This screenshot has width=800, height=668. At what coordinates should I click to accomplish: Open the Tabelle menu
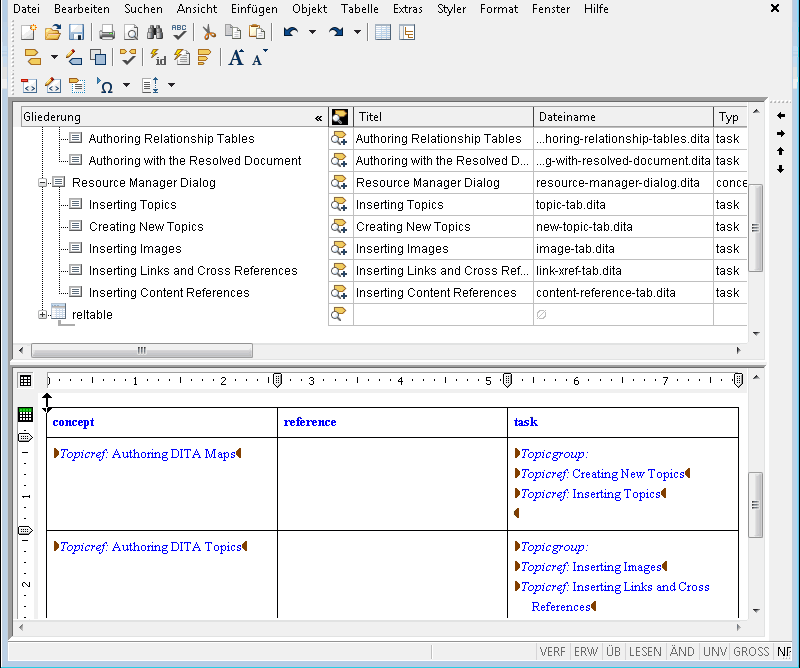click(x=360, y=9)
